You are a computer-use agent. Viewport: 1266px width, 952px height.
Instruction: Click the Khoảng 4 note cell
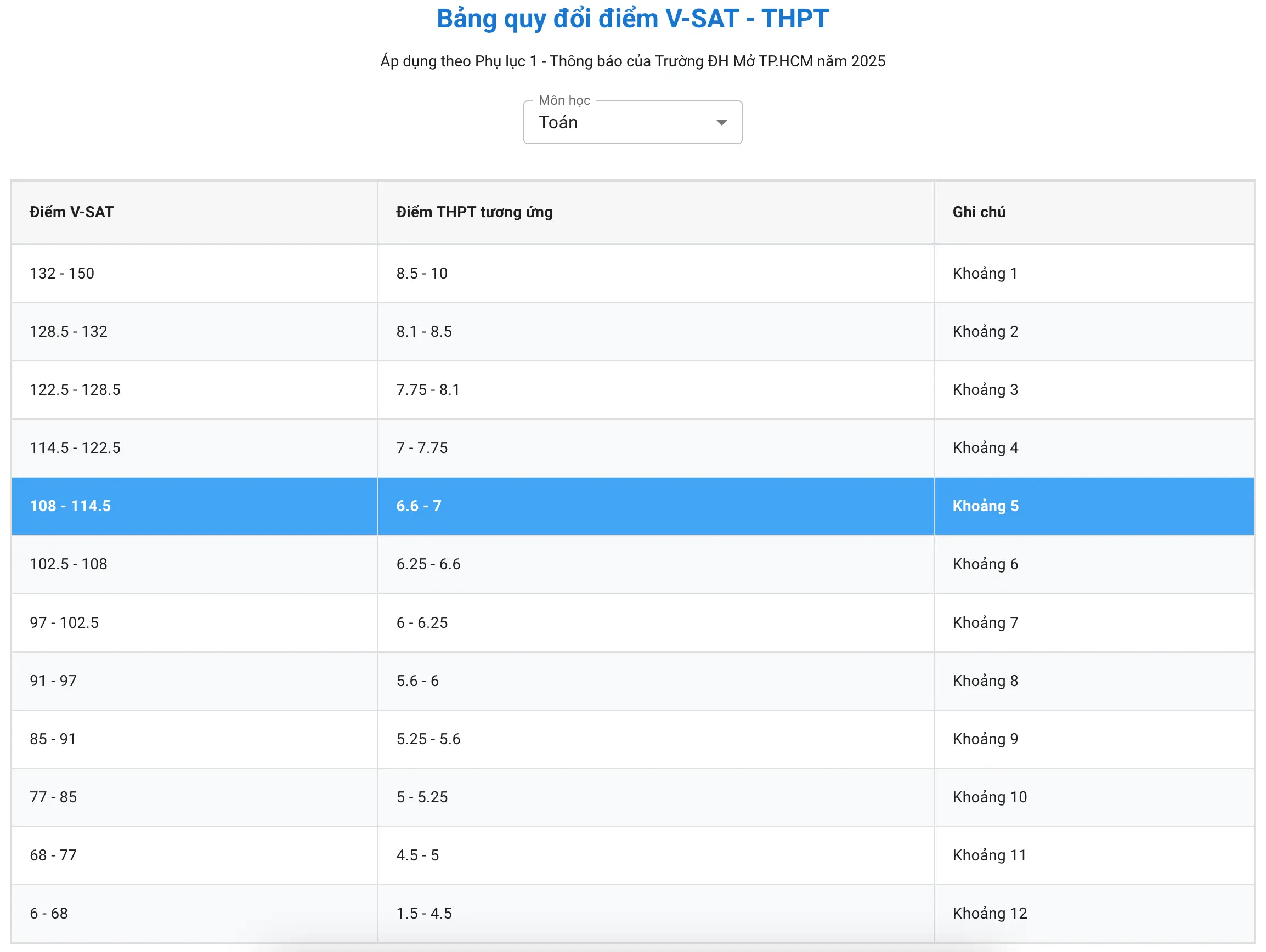985,448
